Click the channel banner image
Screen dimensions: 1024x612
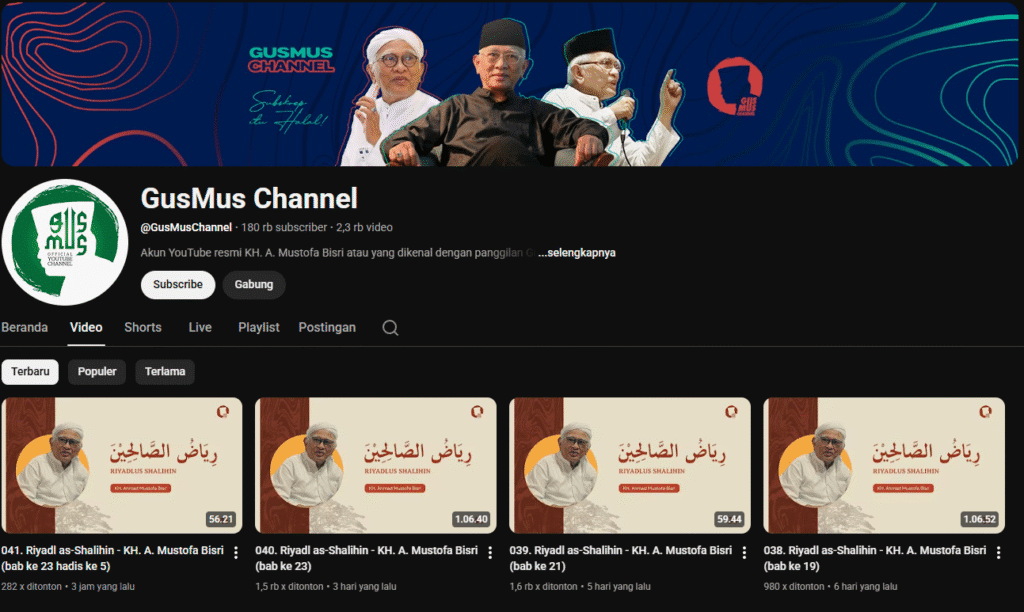pyautogui.click(x=510, y=84)
